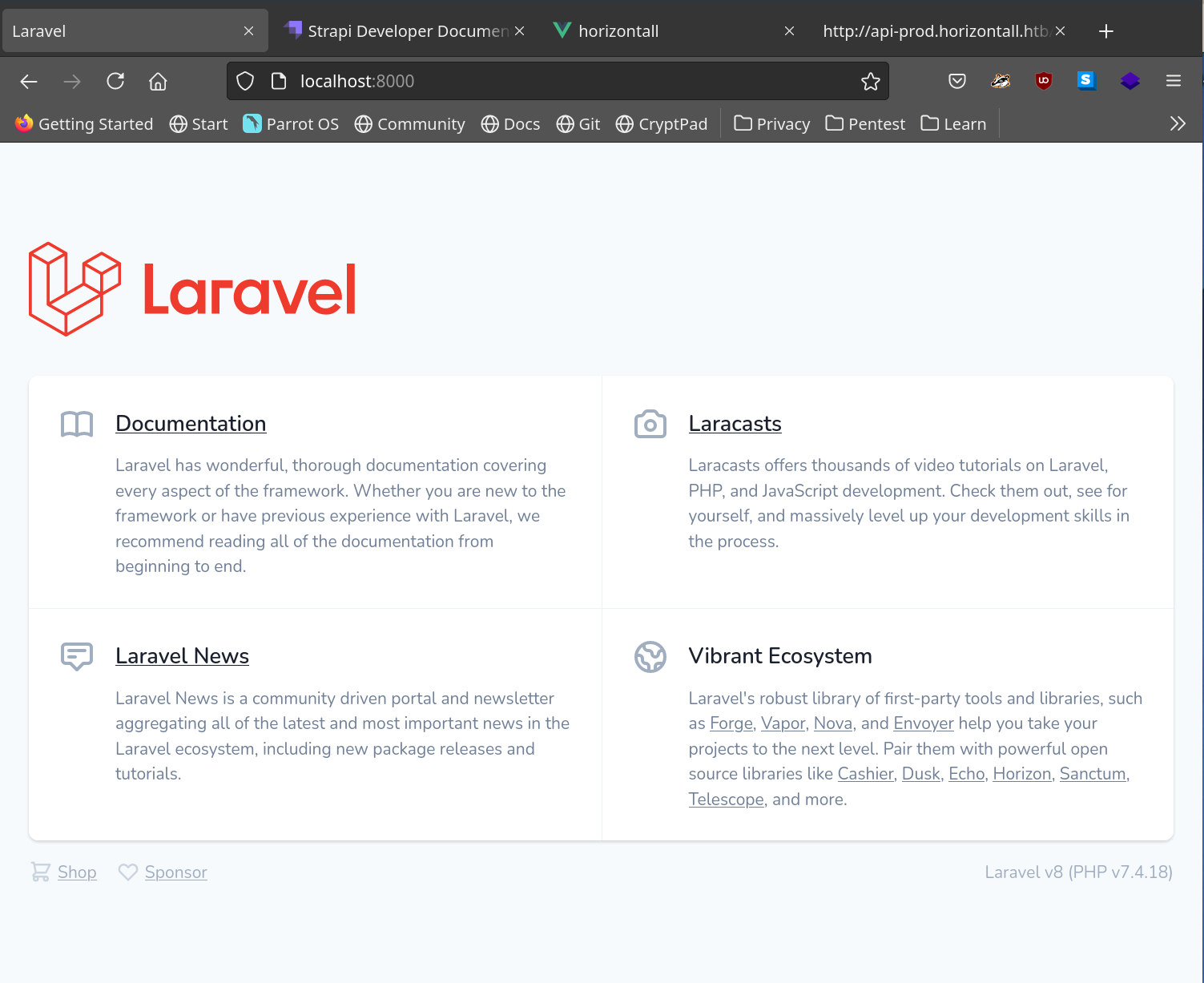The height and width of the screenshot is (983, 1204).
Task: Open the uBlock Origin extension icon
Action: [x=1043, y=81]
